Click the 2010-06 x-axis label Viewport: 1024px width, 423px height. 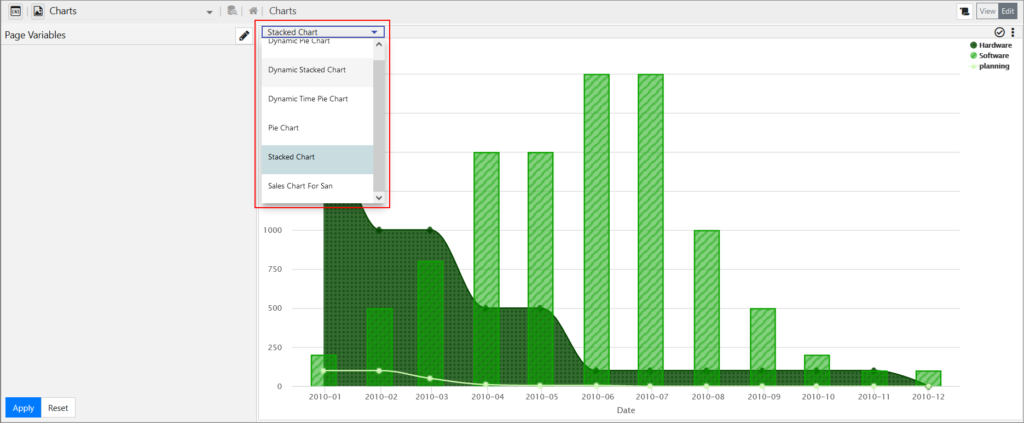click(x=596, y=396)
